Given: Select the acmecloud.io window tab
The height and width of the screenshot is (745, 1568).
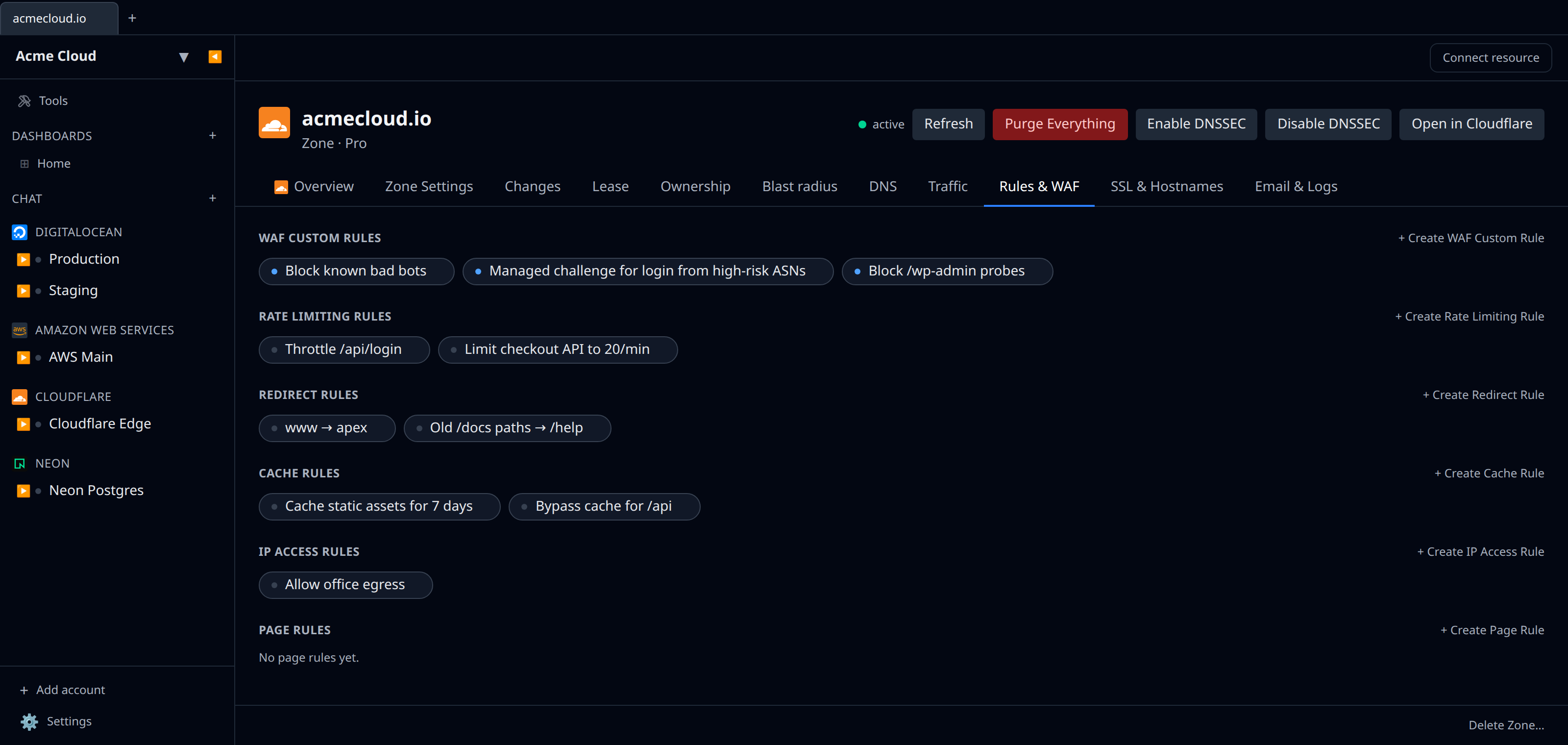Looking at the screenshot, I should click(x=59, y=18).
